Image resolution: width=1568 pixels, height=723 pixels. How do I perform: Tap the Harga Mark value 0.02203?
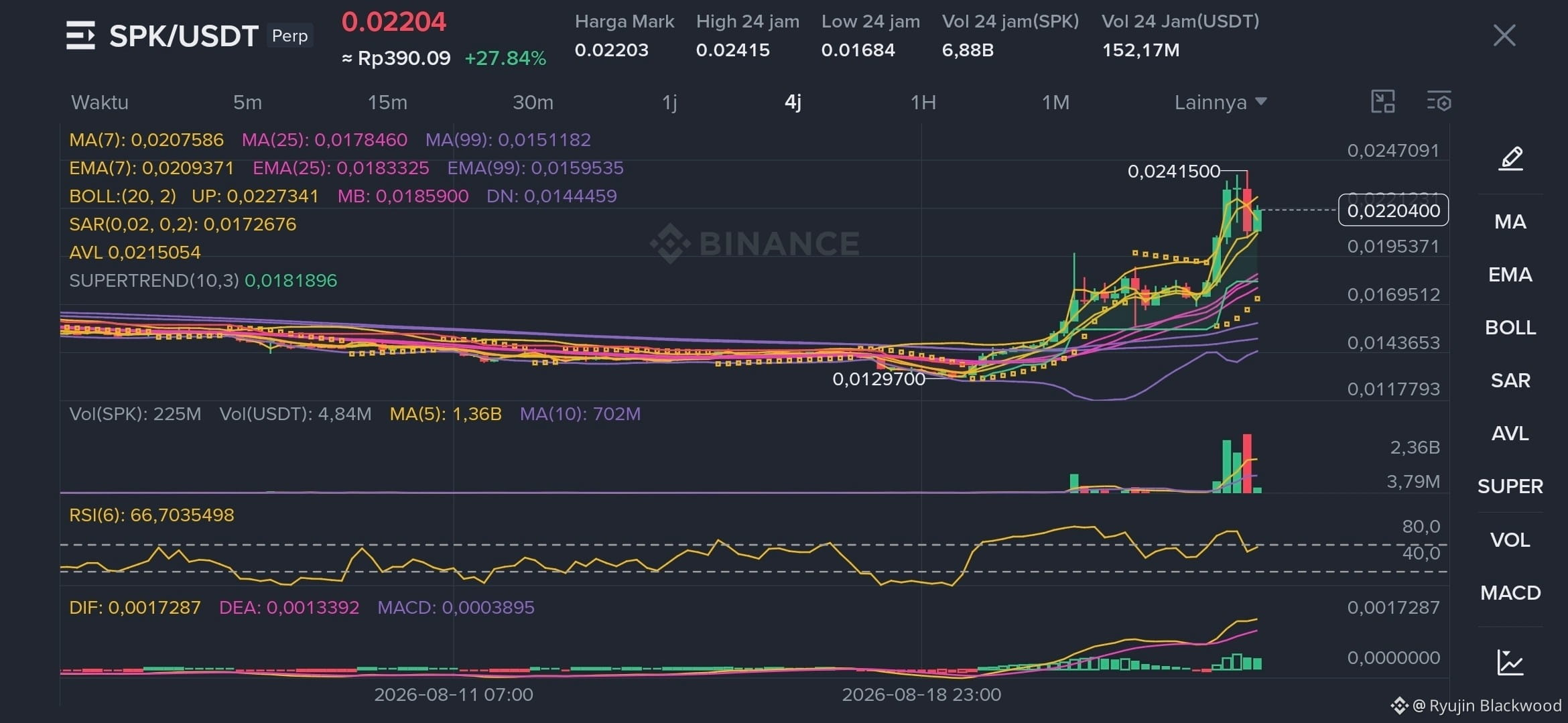coord(611,50)
